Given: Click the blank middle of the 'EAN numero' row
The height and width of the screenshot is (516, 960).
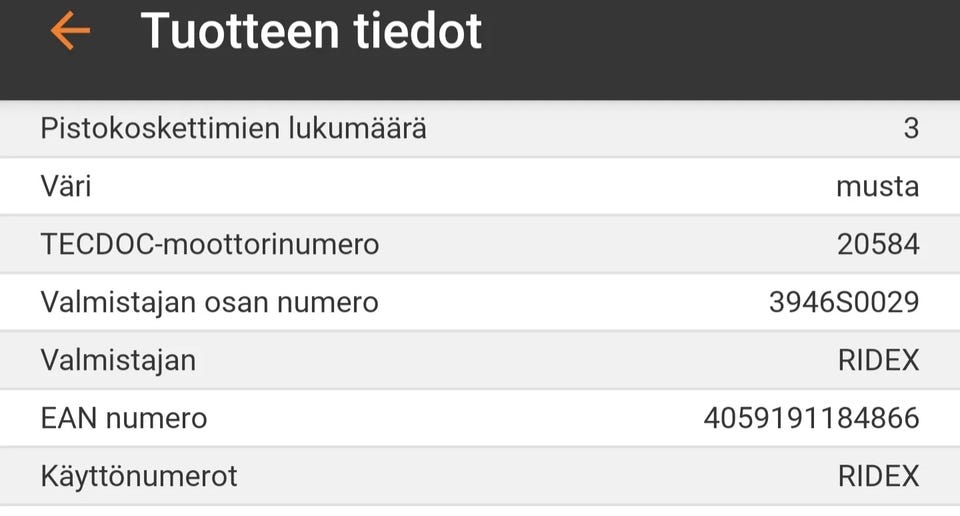Looking at the screenshot, I should 450,418.
